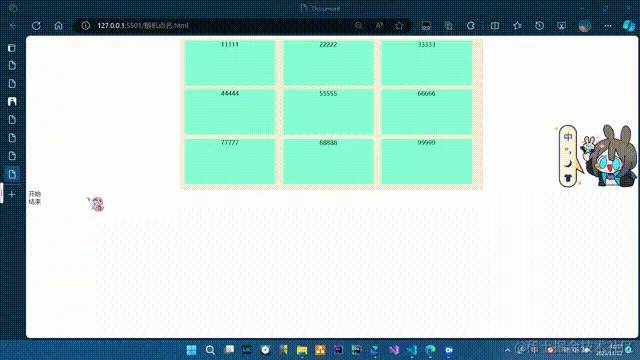Image resolution: width=640 pixels, height=360 pixels.
Task: Activate the Read aloud icon
Action: click(379, 25)
